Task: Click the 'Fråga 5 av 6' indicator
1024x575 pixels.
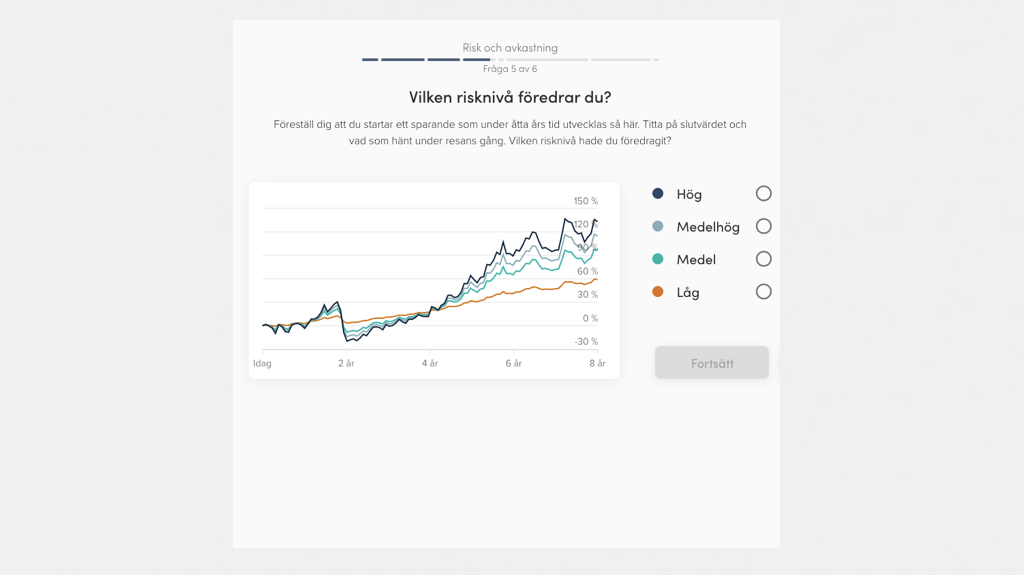Action: click(510, 69)
